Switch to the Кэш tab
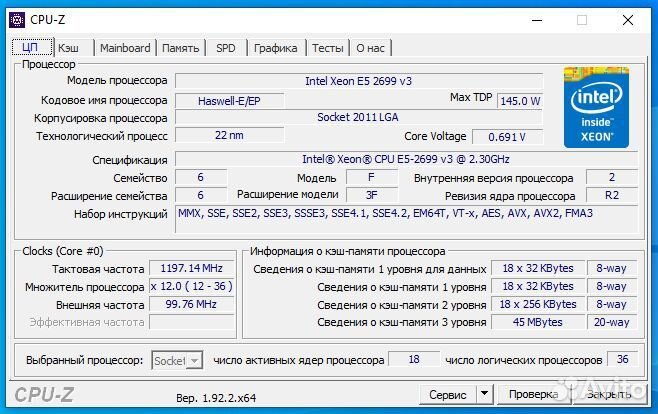 pos(68,48)
